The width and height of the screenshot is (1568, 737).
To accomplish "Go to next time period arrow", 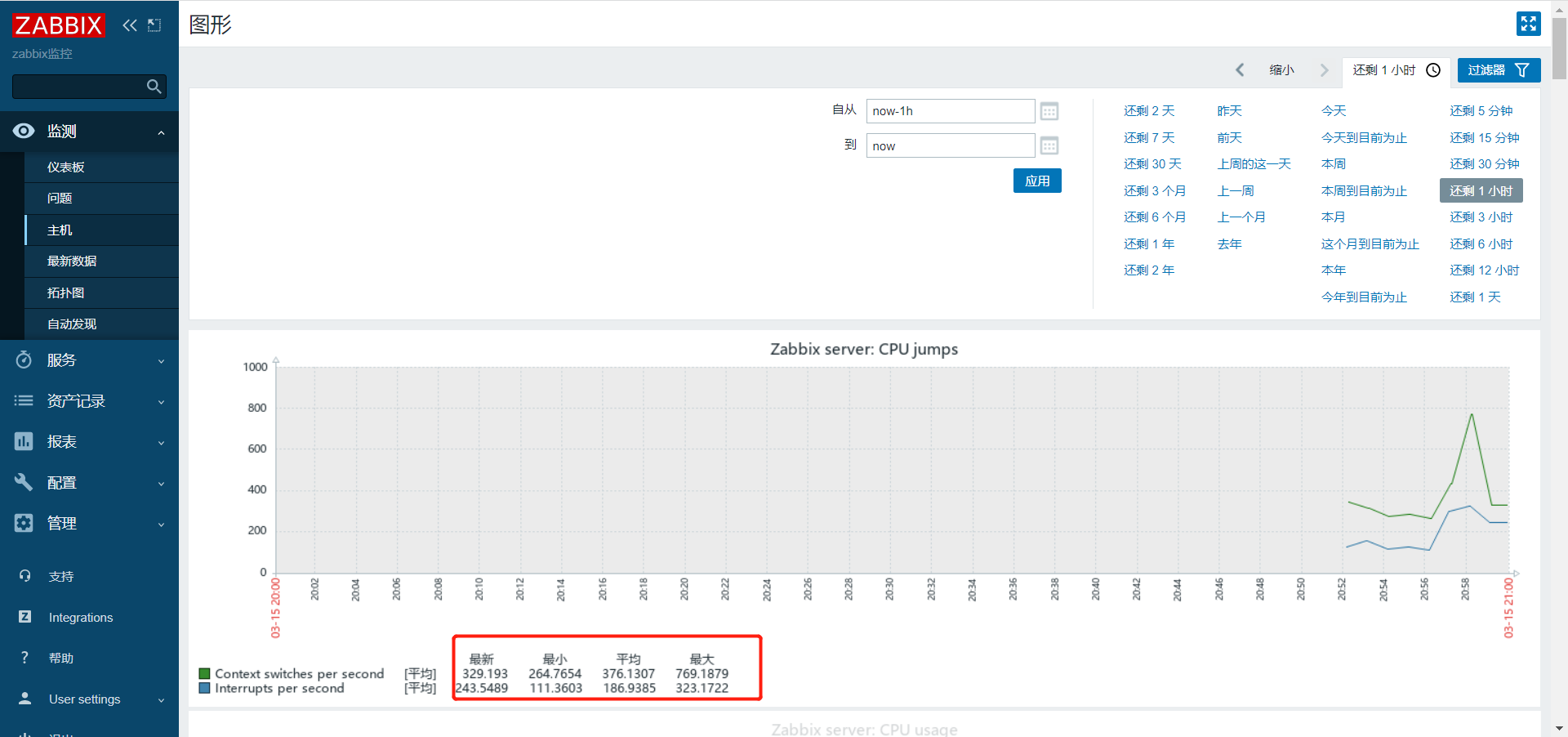I will tap(1325, 70).
